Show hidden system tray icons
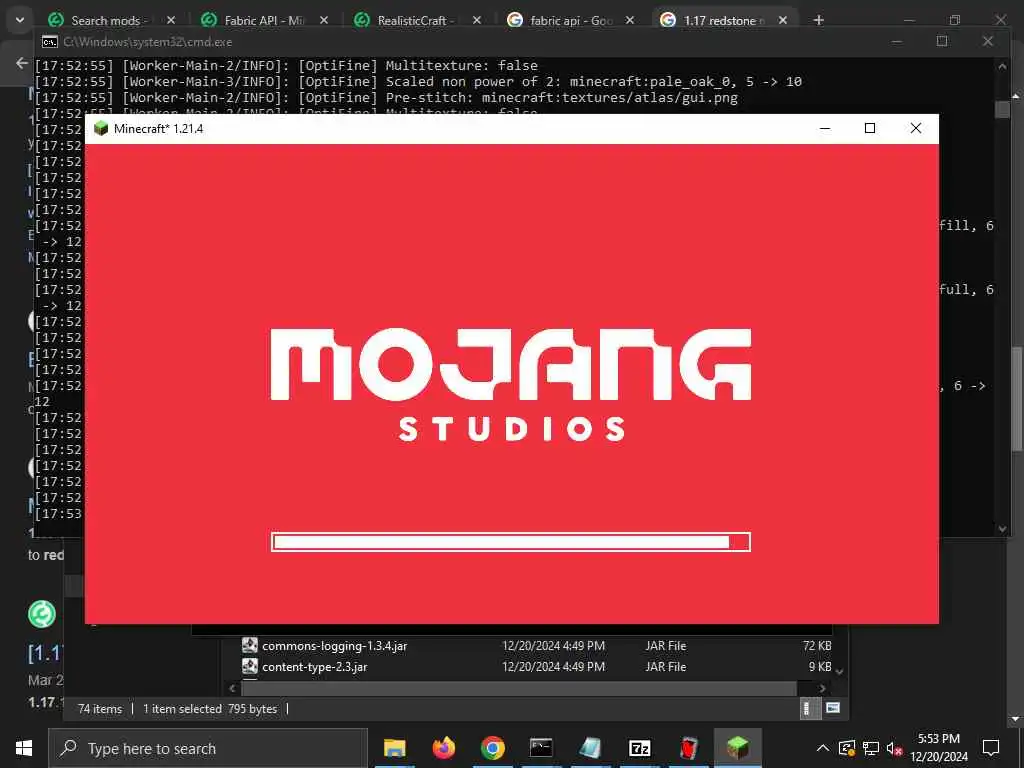The image size is (1024, 768). (x=823, y=748)
